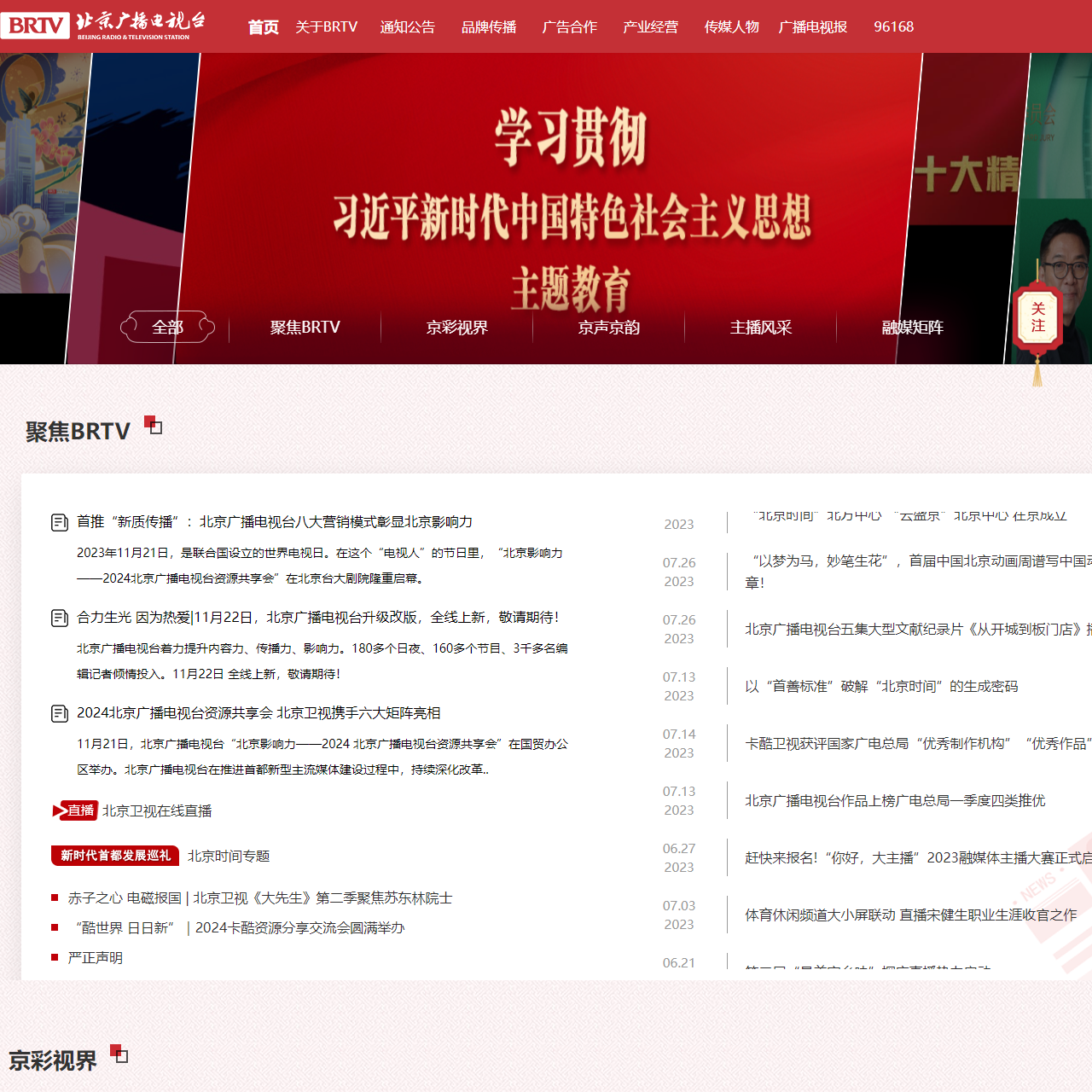The height and width of the screenshot is (1092, 1092).
Task: Switch to the 京彩视界 banner tab
Action: pyautogui.click(x=457, y=328)
